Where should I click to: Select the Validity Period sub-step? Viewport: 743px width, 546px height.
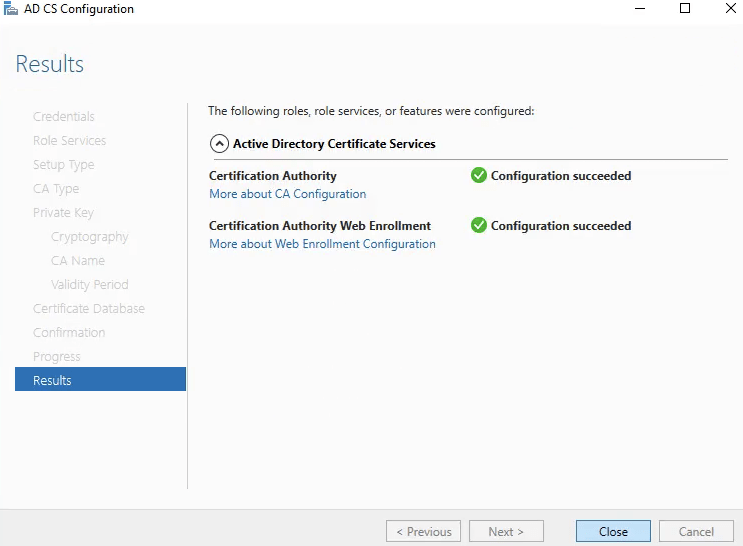coord(90,285)
